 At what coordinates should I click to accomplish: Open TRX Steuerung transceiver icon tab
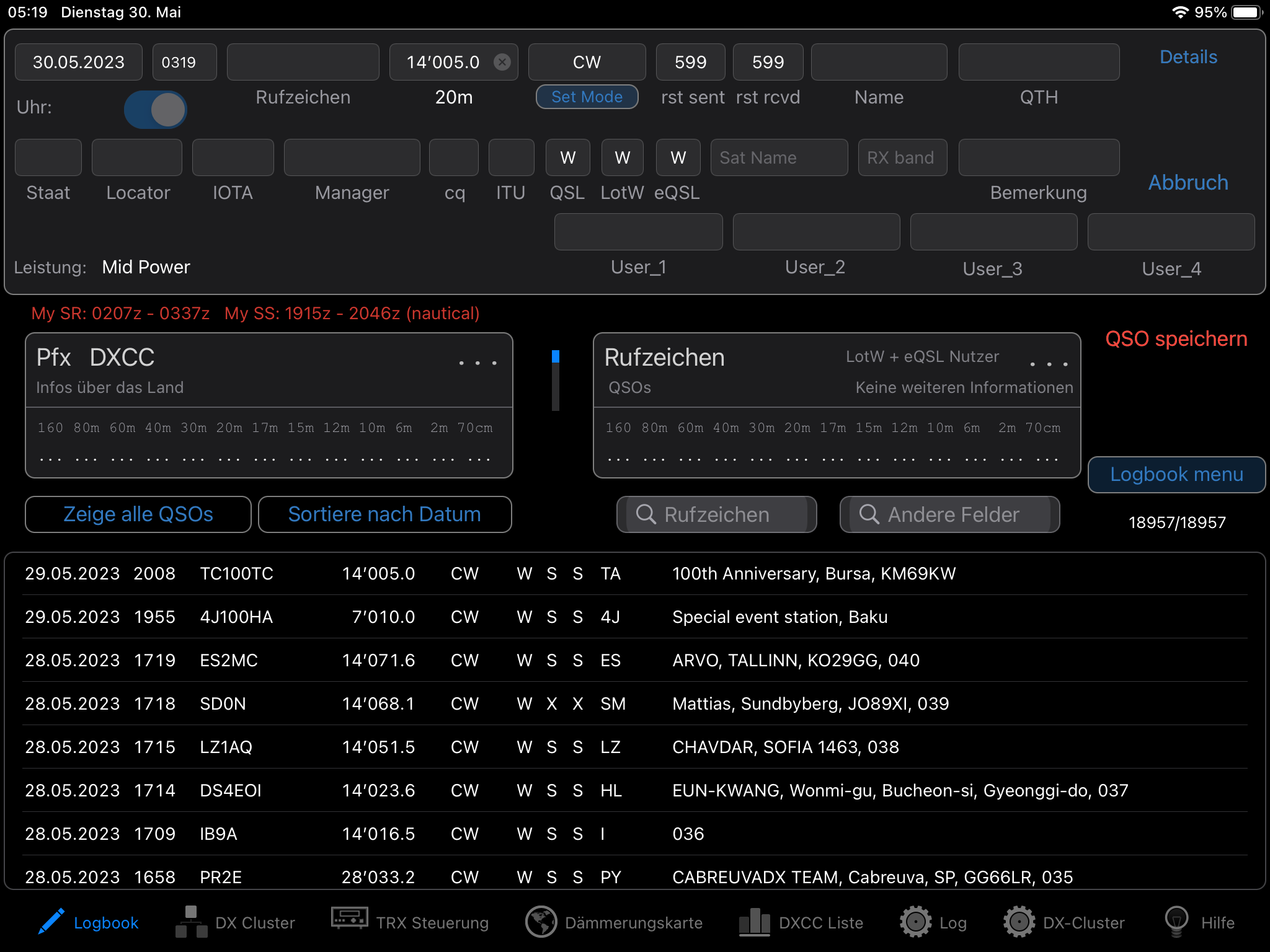349,919
